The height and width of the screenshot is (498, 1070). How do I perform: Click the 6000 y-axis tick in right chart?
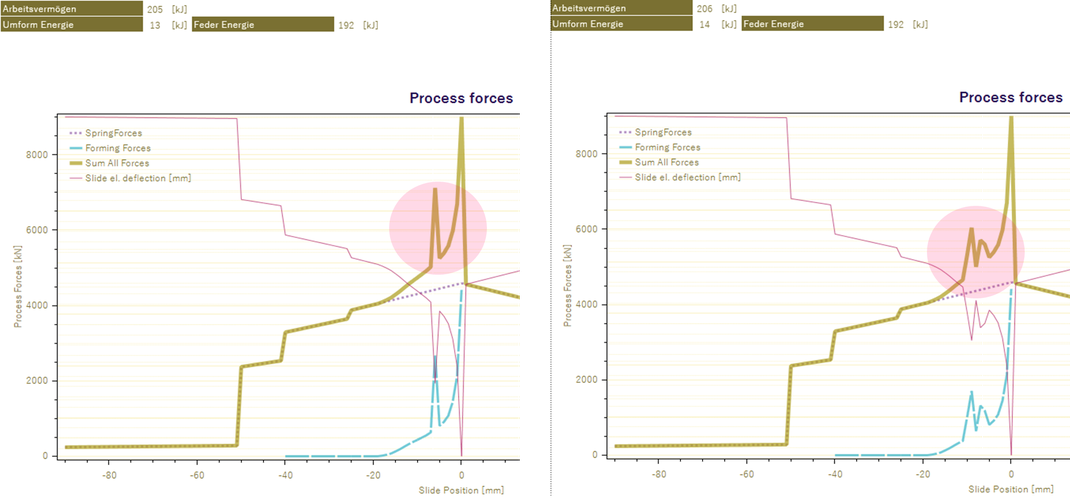(x=585, y=229)
